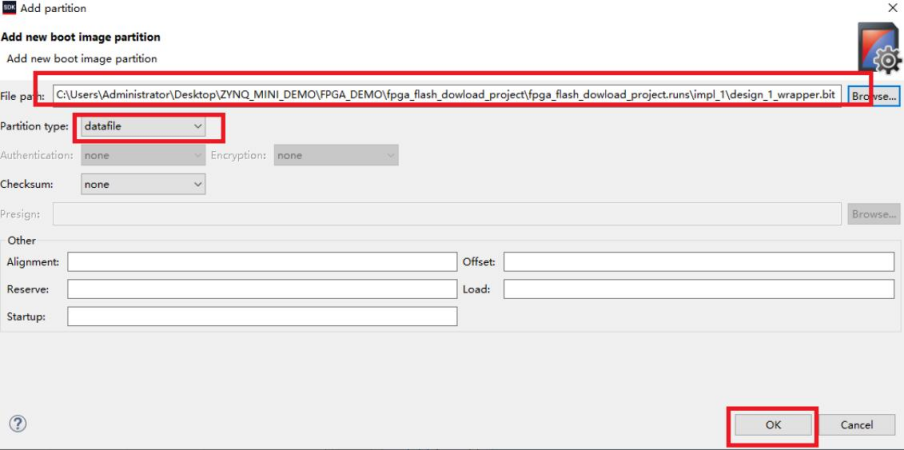
Task: Focus the Load input field
Action: pyautogui.click(x=698, y=289)
